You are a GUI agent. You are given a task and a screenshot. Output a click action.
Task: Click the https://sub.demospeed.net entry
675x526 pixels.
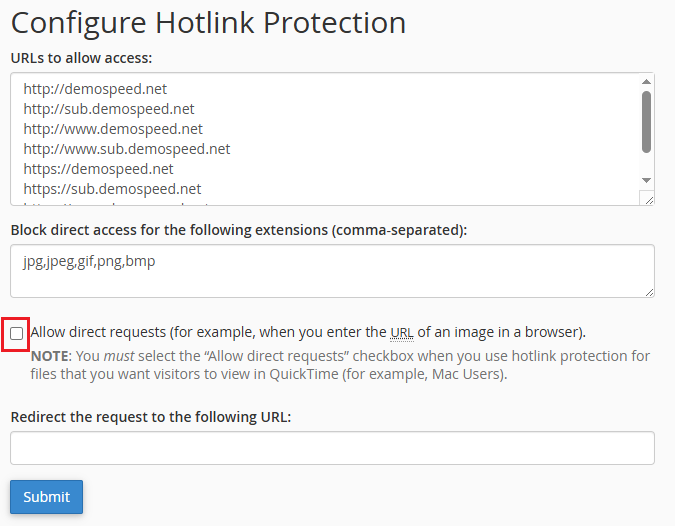112,189
